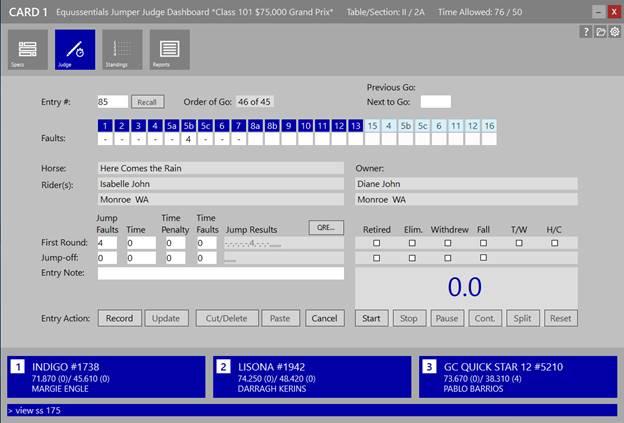Click First Round Time field

click(141, 243)
